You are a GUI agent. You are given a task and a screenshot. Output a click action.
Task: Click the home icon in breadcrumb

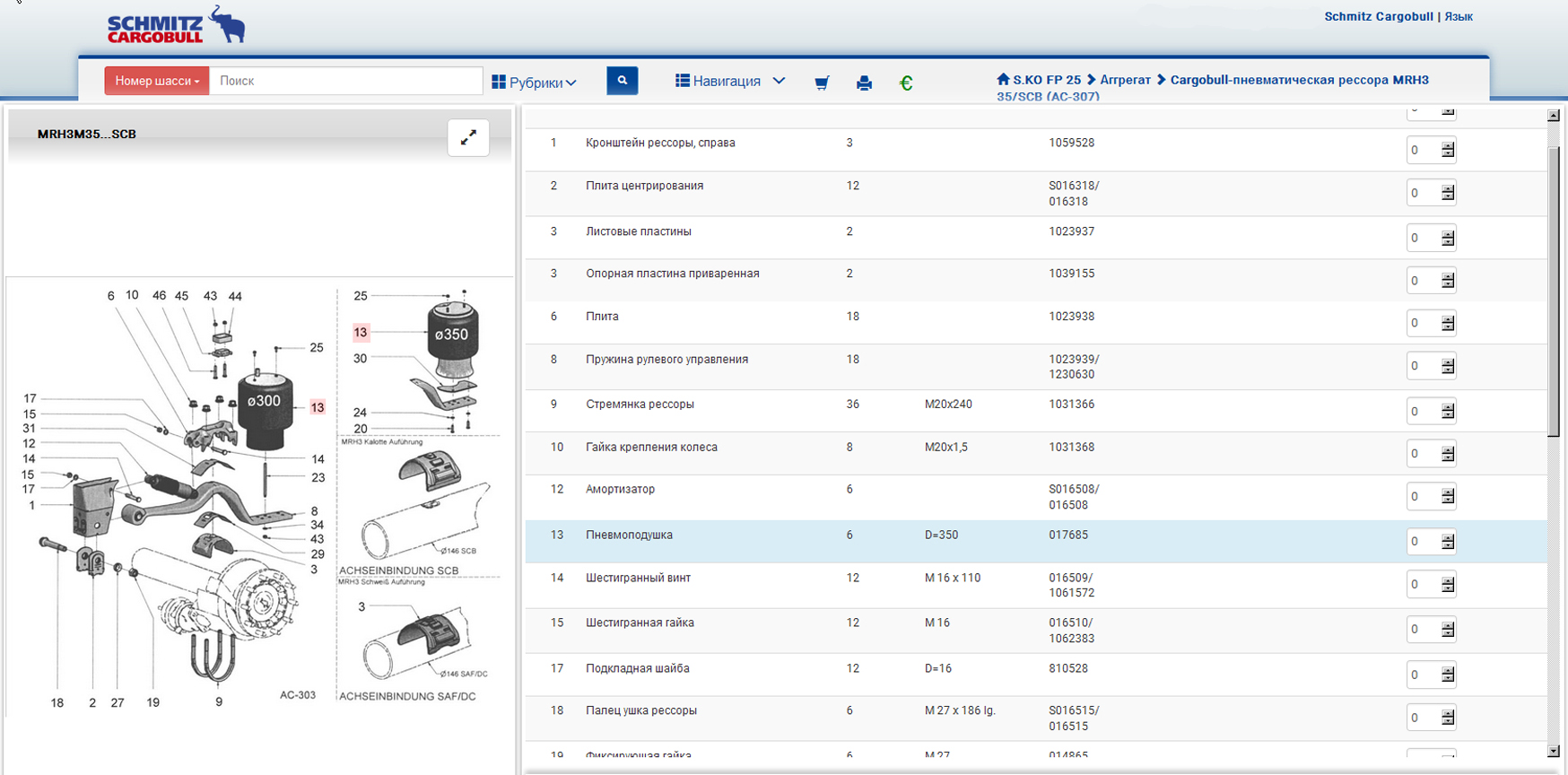1003,80
